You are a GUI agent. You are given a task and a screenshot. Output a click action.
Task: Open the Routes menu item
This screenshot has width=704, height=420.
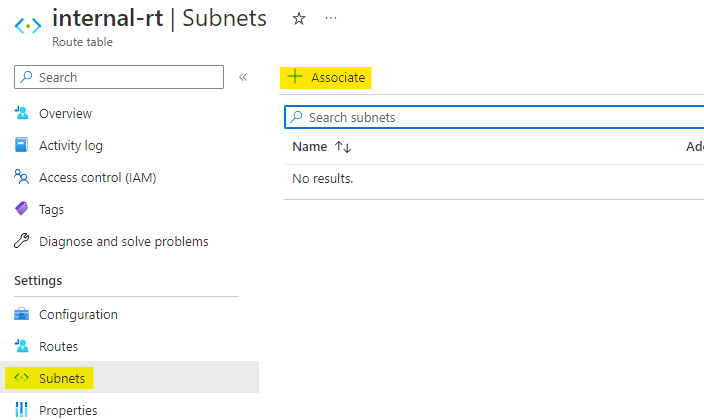pos(58,346)
